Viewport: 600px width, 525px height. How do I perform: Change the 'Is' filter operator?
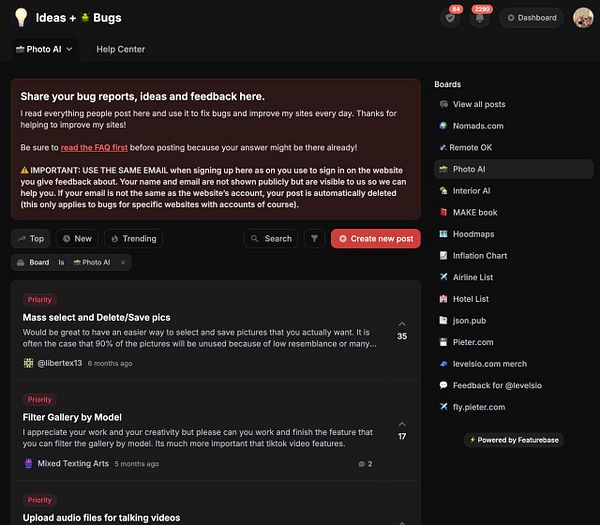pos(61,262)
